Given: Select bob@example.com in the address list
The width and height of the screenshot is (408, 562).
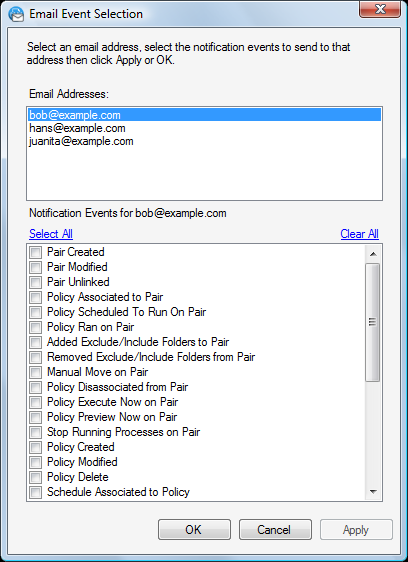Looking at the screenshot, I should [x=204, y=115].
